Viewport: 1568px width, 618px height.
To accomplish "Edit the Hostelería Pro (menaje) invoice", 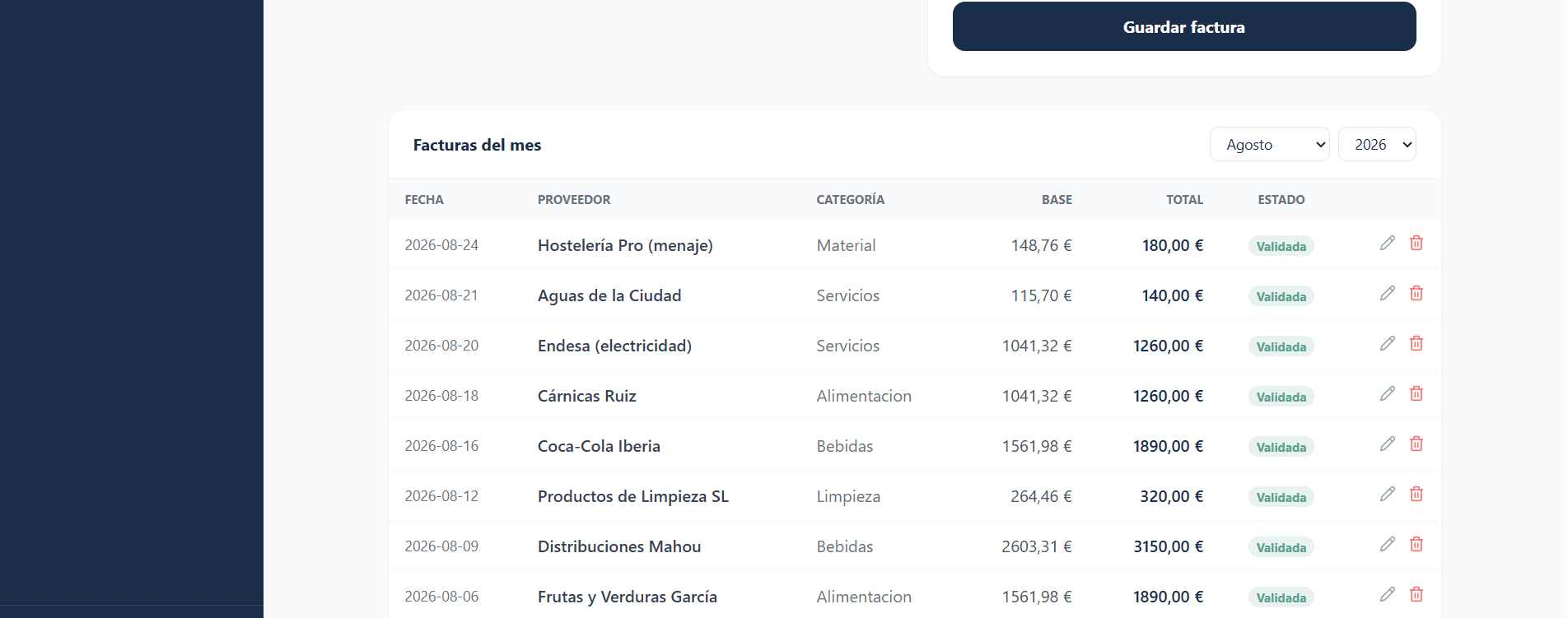I will click(x=1388, y=243).
